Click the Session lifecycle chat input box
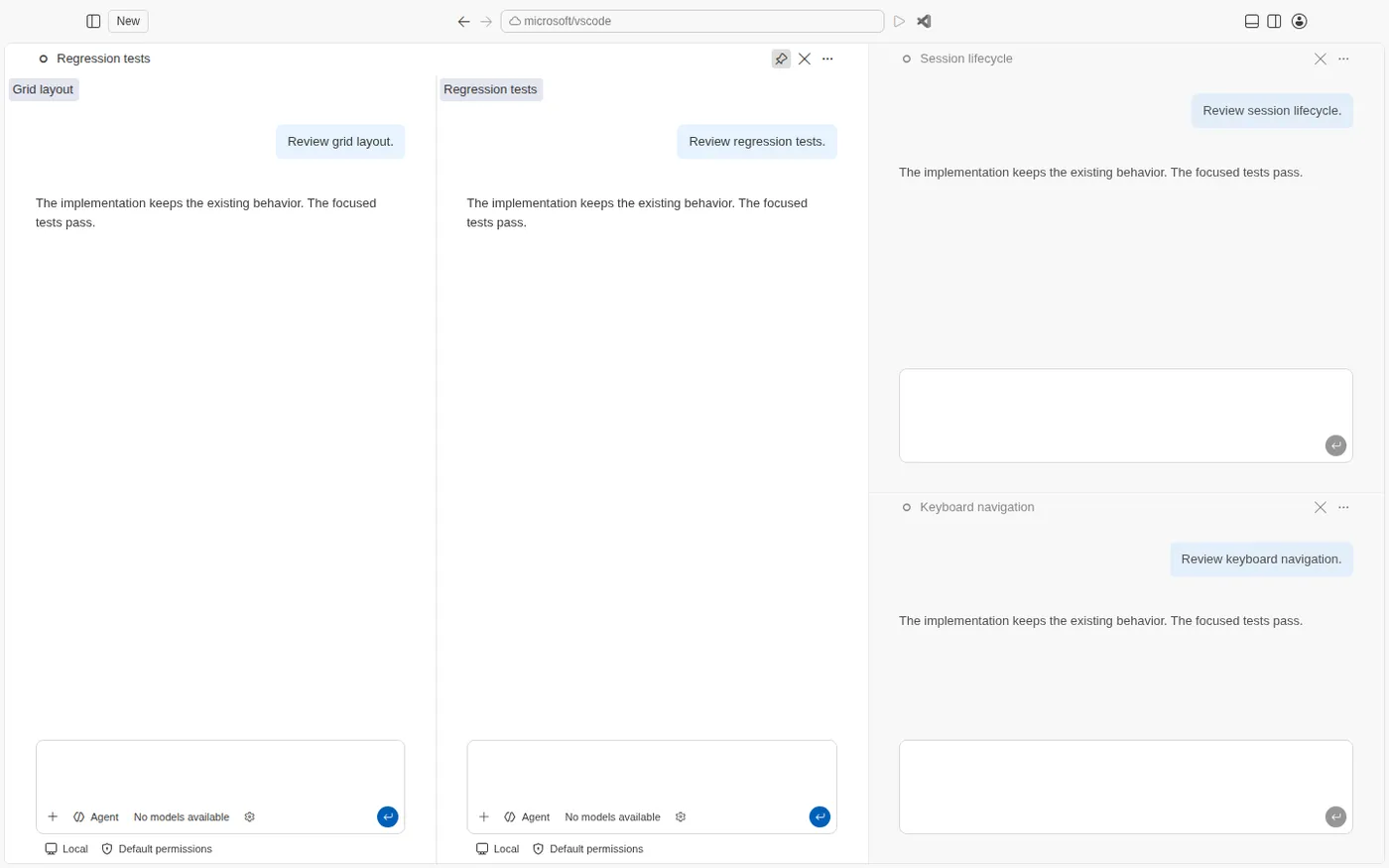 pos(1126,416)
